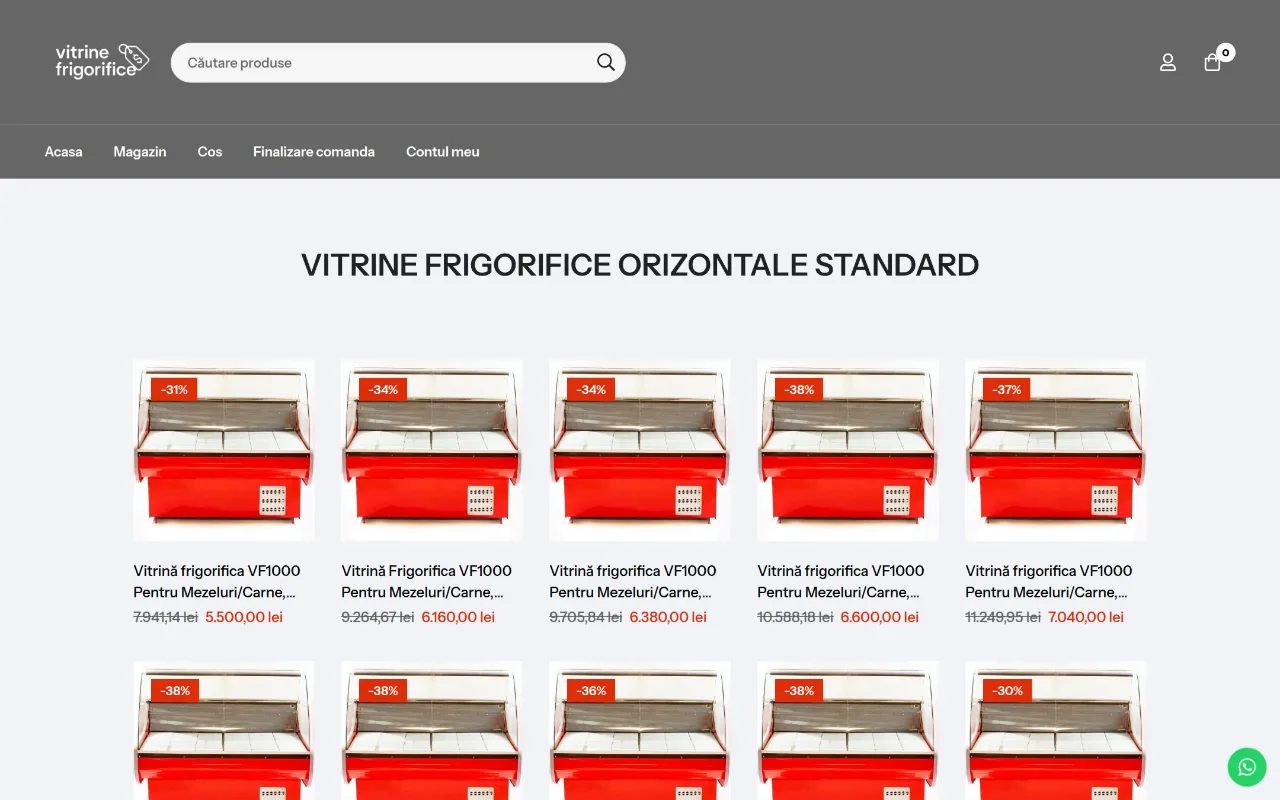1280x800 pixels.
Task: Open the user account icon
Action: coord(1168,62)
